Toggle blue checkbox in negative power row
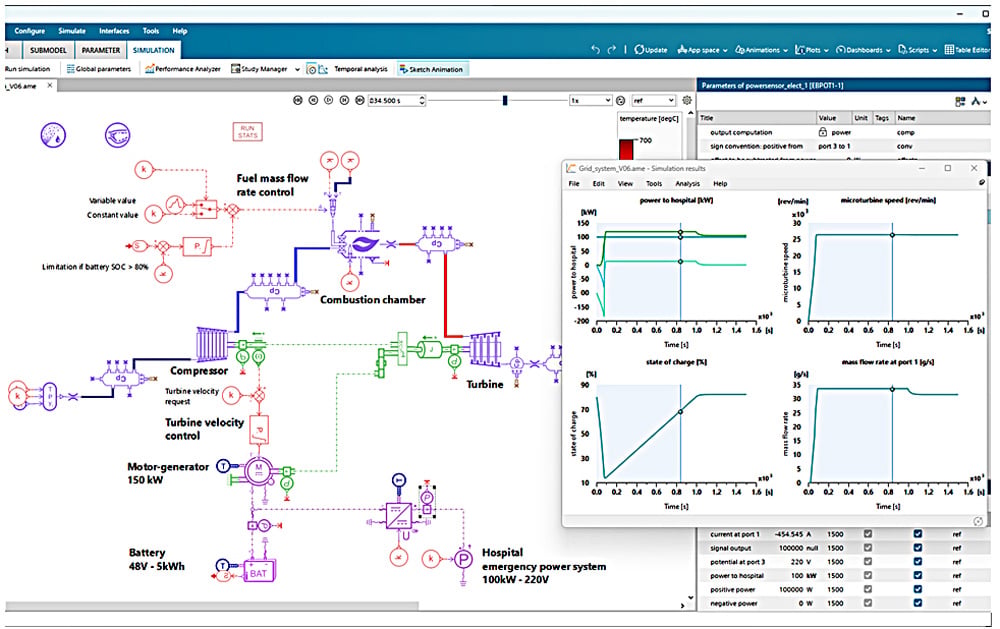This screenshot has width=1000, height=629. point(918,603)
